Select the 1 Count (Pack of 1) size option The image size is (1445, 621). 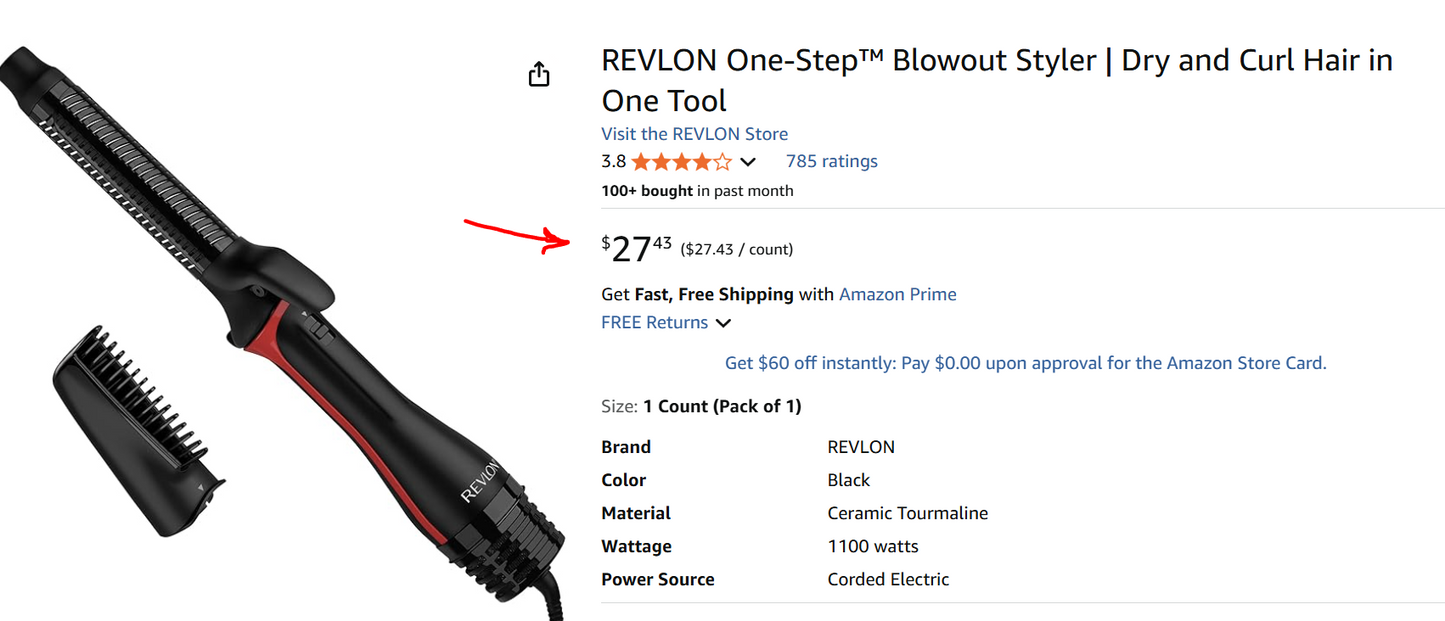(x=723, y=406)
